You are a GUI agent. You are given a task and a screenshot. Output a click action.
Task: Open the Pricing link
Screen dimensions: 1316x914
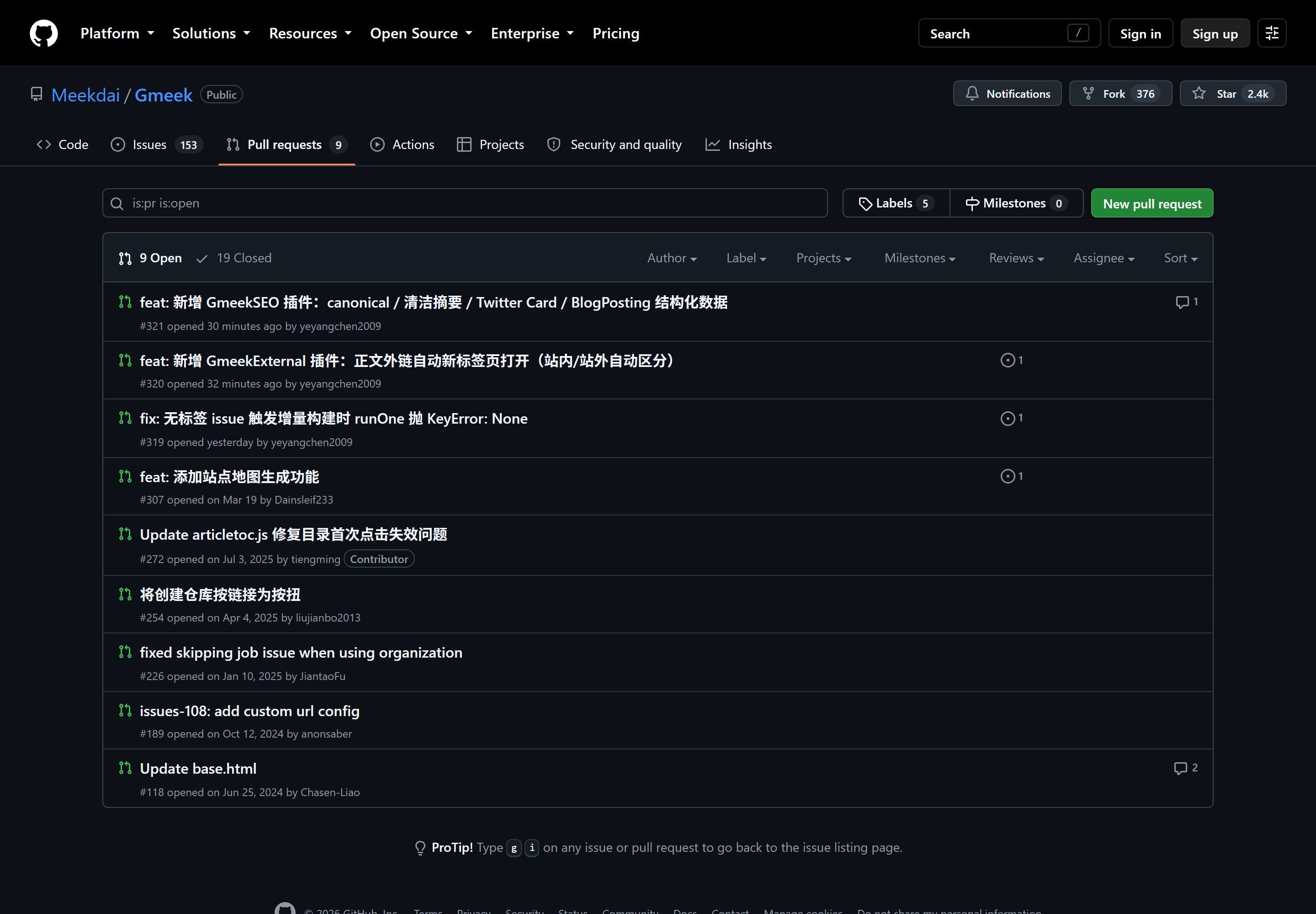[616, 33]
